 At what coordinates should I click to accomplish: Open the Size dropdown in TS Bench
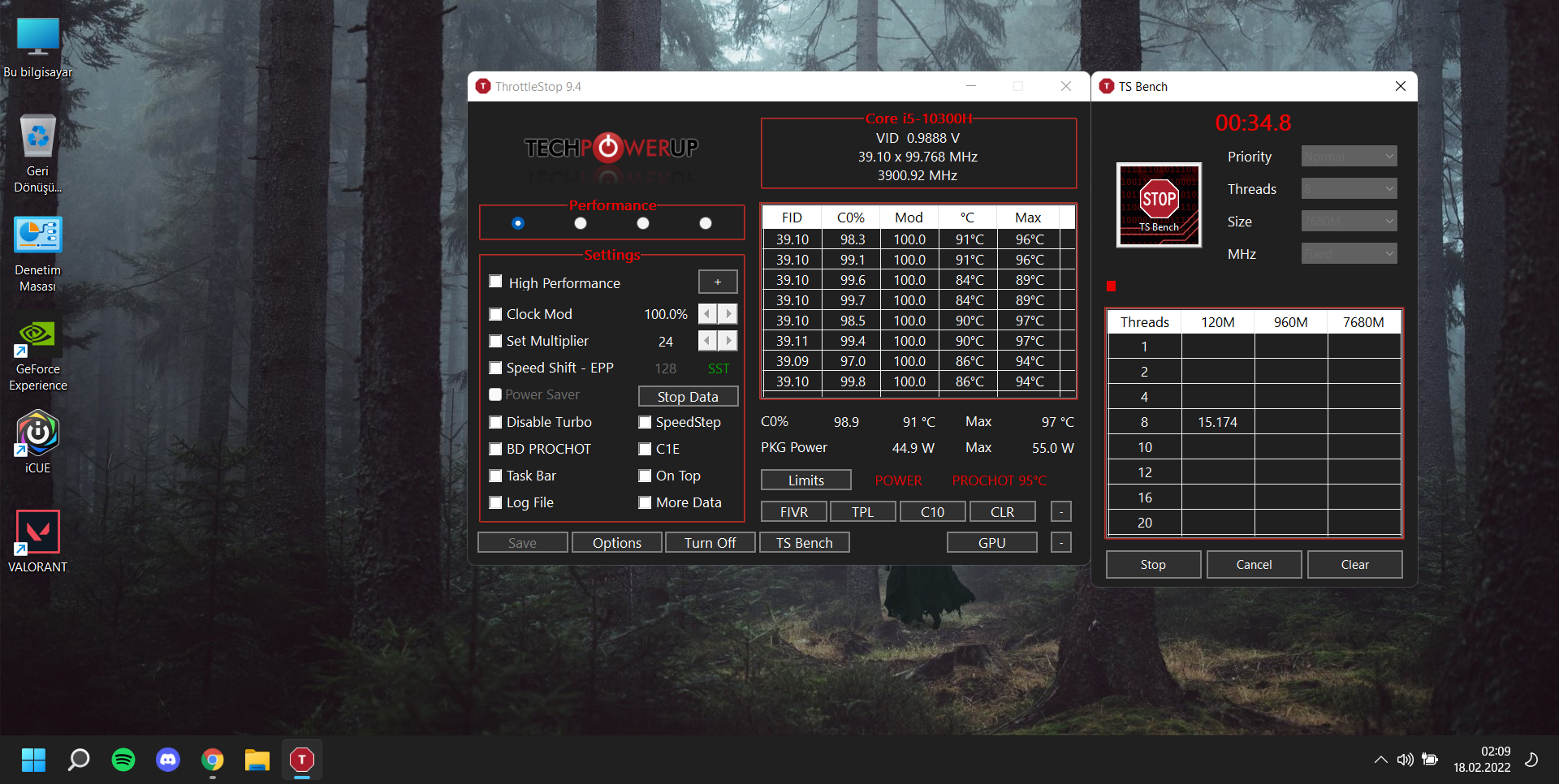[x=1349, y=221]
